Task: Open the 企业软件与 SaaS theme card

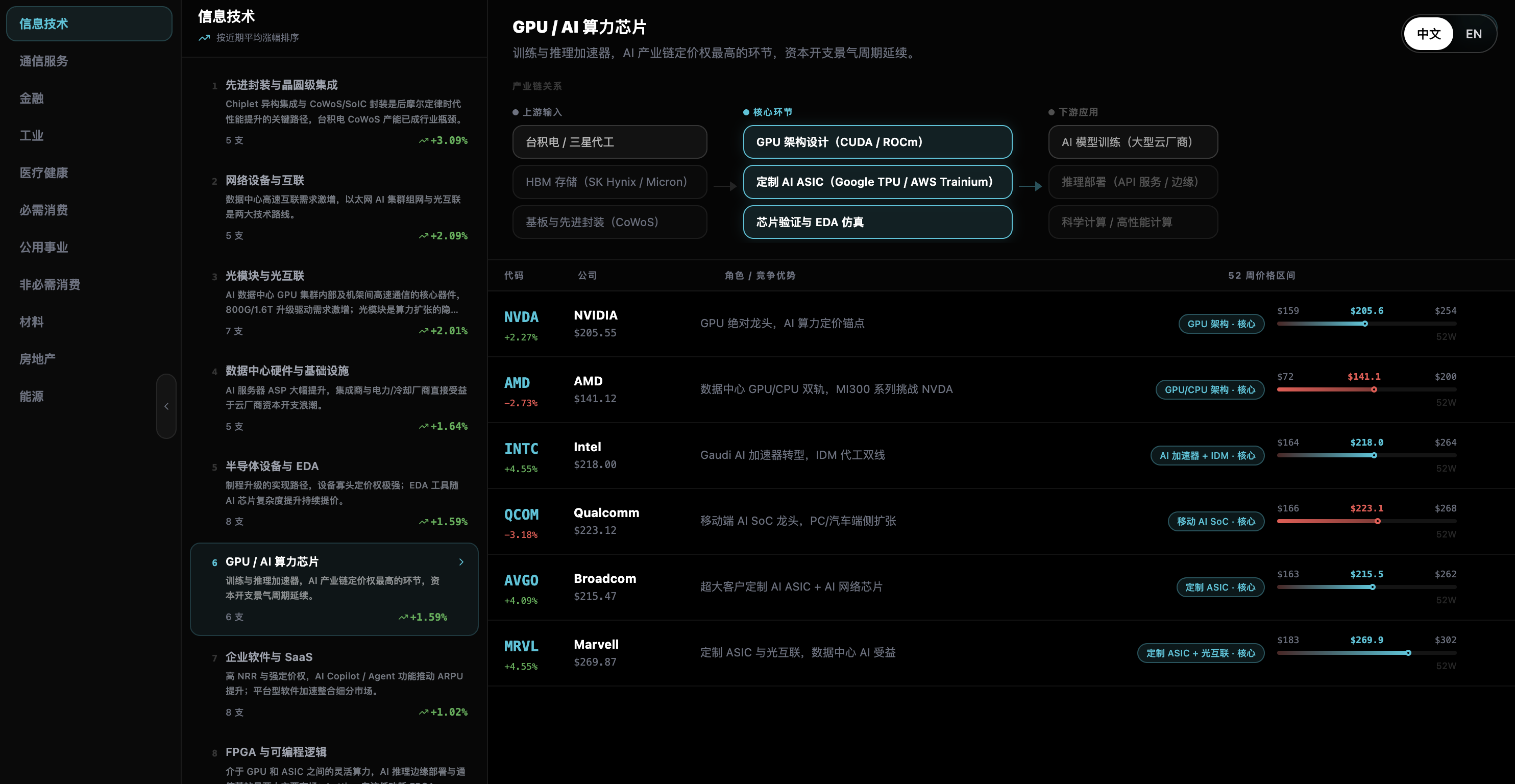Action: coord(334,684)
